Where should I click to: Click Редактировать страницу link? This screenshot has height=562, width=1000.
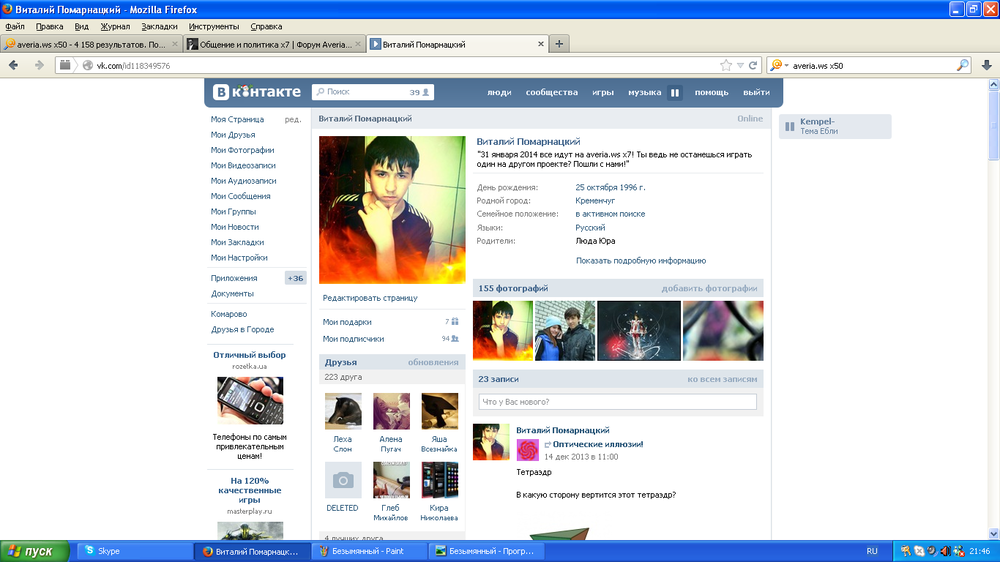tap(370, 298)
